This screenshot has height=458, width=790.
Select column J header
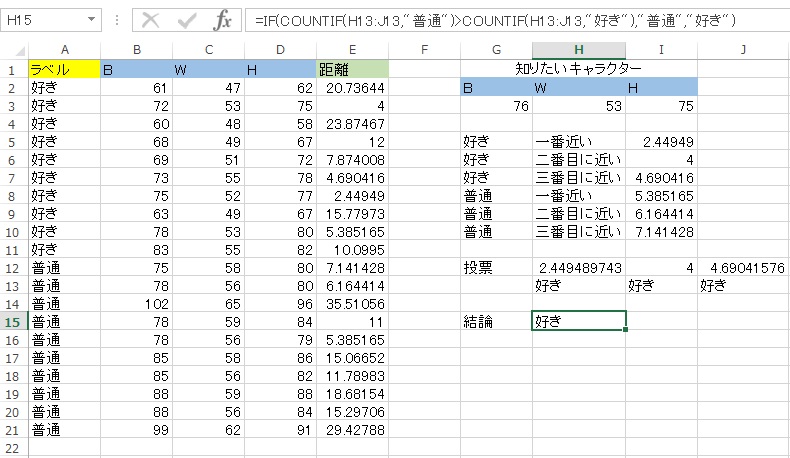click(x=743, y=50)
